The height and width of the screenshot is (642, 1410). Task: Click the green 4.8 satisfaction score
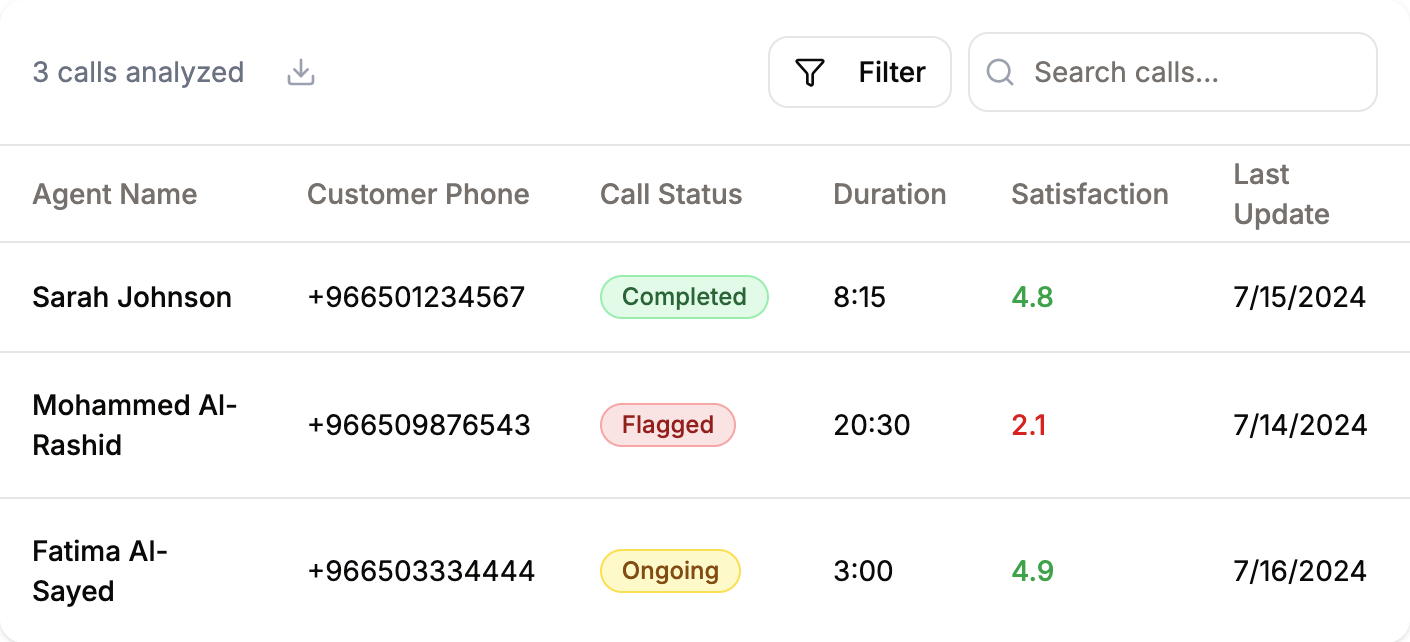click(1032, 297)
